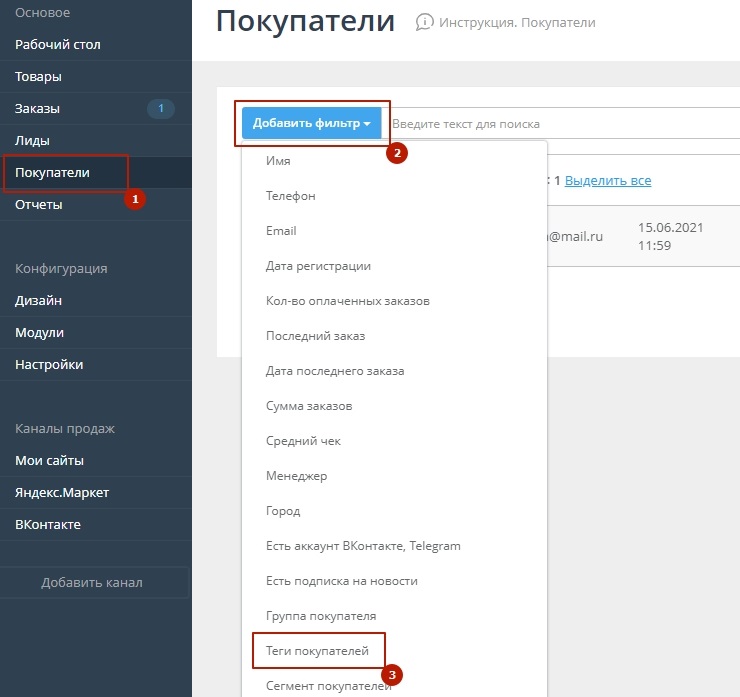Image resolution: width=740 pixels, height=697 pixels.
Task: Go to Рабочий стол in sidebar
Action: [x=58, y=44]
